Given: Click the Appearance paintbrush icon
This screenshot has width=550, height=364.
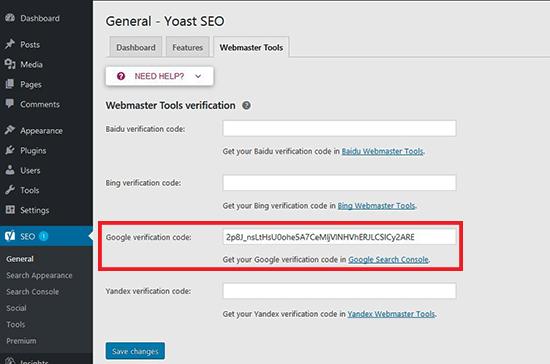Looking at the screenshot, I should pos(10,130).
